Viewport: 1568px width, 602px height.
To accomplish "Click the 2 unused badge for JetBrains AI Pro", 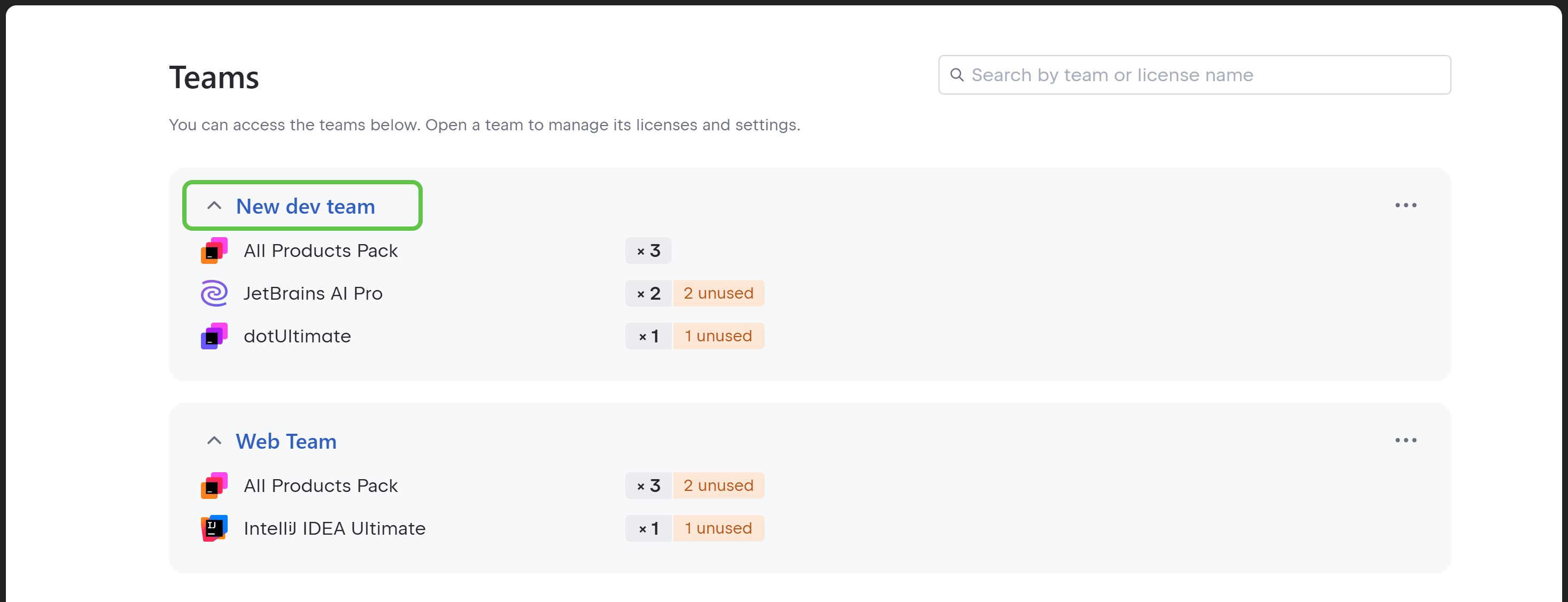I will point(718,293).
